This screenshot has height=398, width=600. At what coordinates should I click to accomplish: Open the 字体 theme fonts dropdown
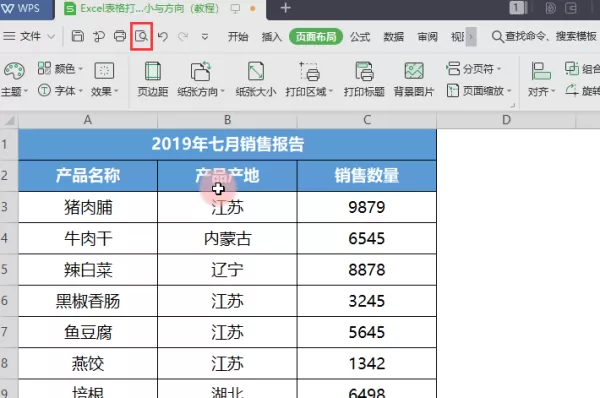click(x=60, y=91)
